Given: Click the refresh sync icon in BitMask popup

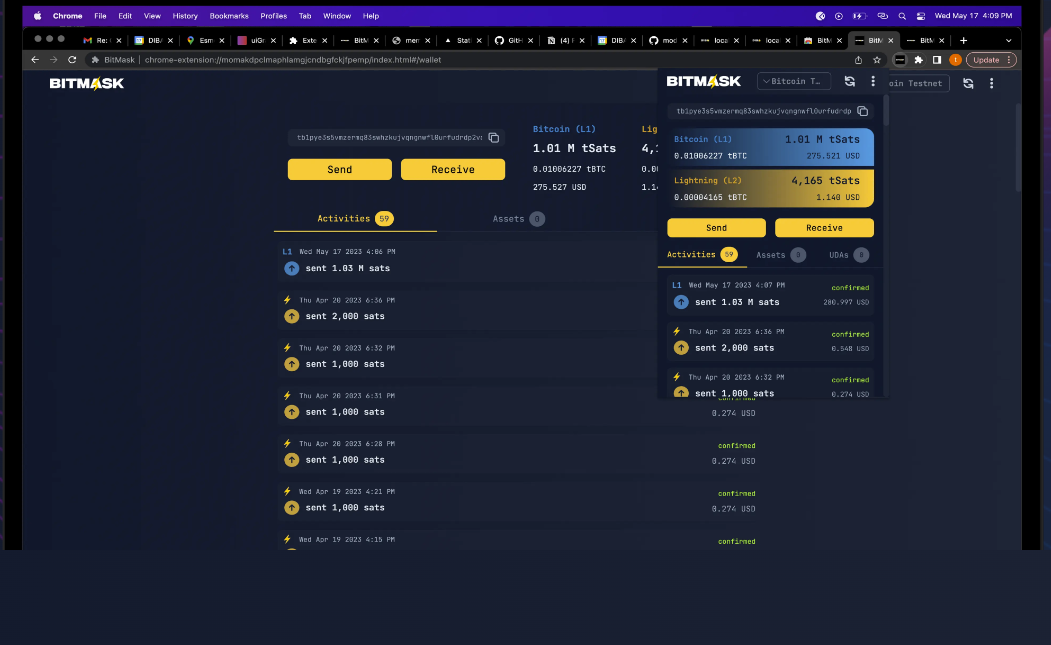Looking at the screenshot, I should click(x=849, y=81).
